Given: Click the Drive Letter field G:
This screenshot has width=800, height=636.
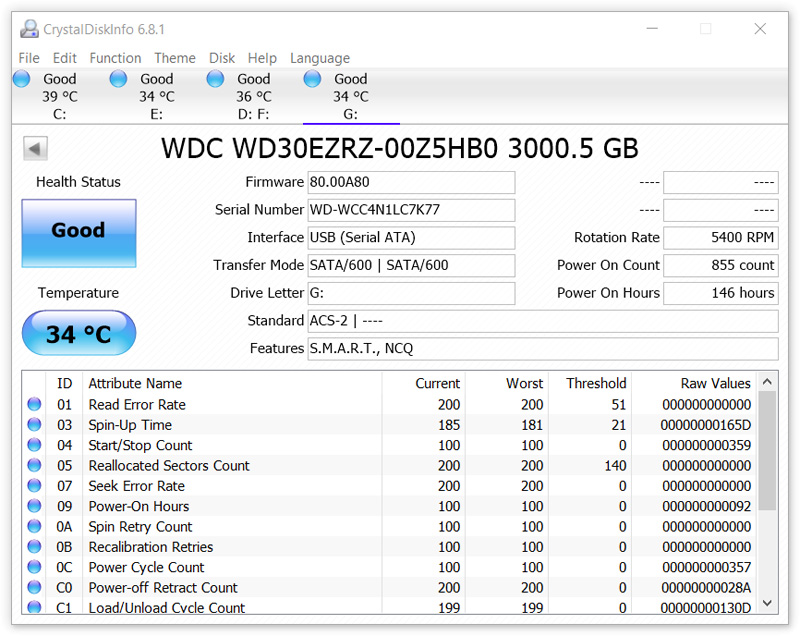Looking at the screenshot, I should click(411, 293).
